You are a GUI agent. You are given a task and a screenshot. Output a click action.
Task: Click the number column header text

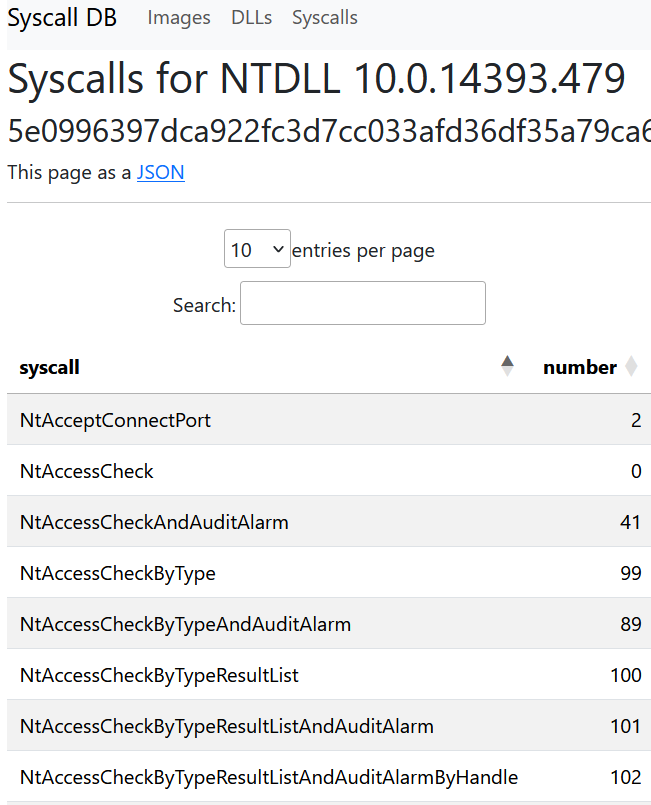point(580,368)
